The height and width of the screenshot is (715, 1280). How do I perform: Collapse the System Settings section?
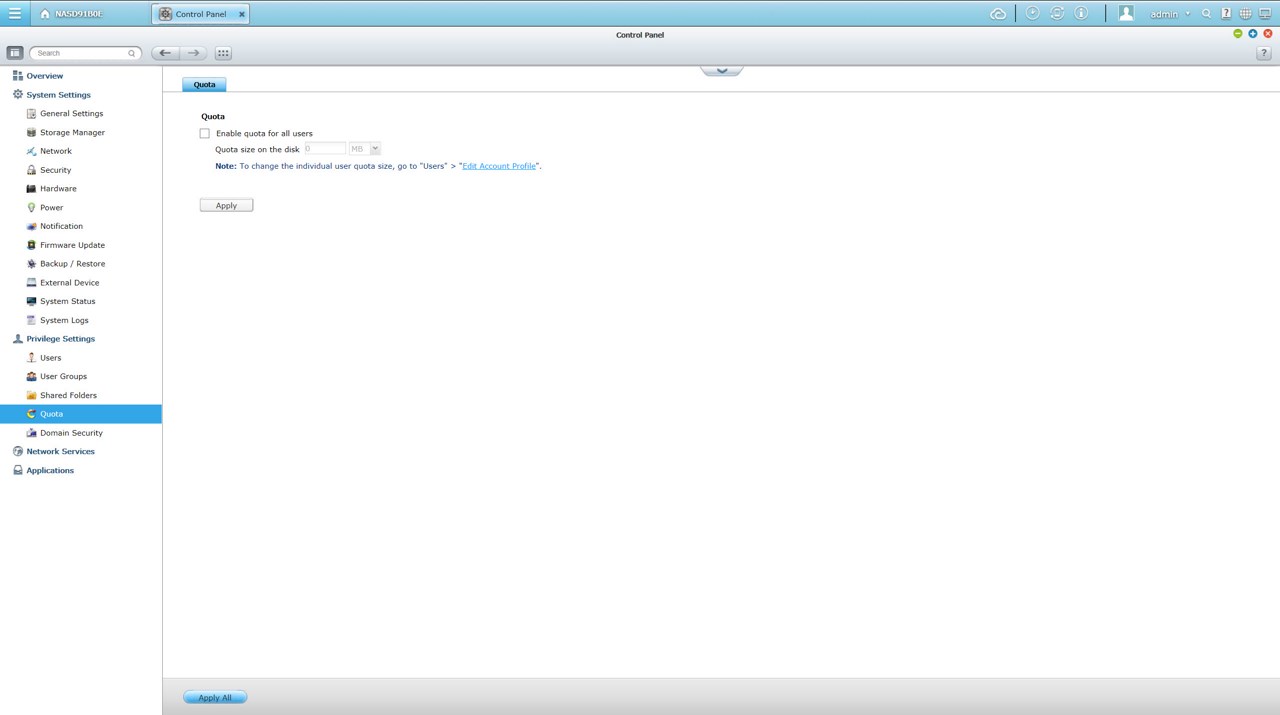[x=58, y=95]
